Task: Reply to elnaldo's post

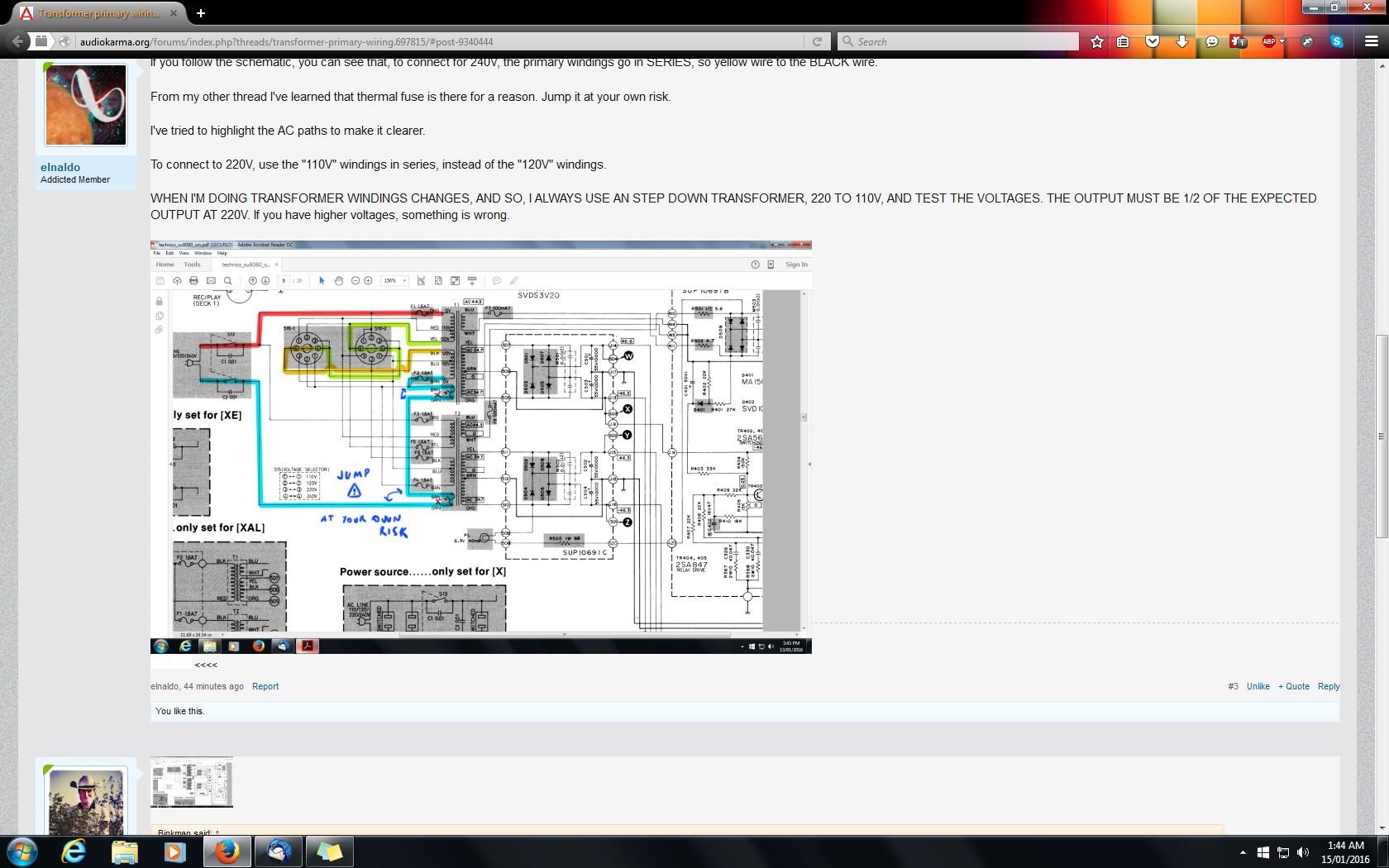Action: click(1329, 686)
